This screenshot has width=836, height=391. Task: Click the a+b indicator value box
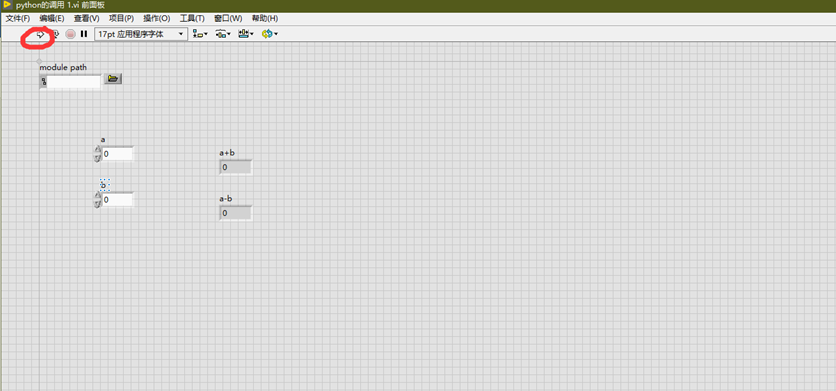[x=235, y=167]
